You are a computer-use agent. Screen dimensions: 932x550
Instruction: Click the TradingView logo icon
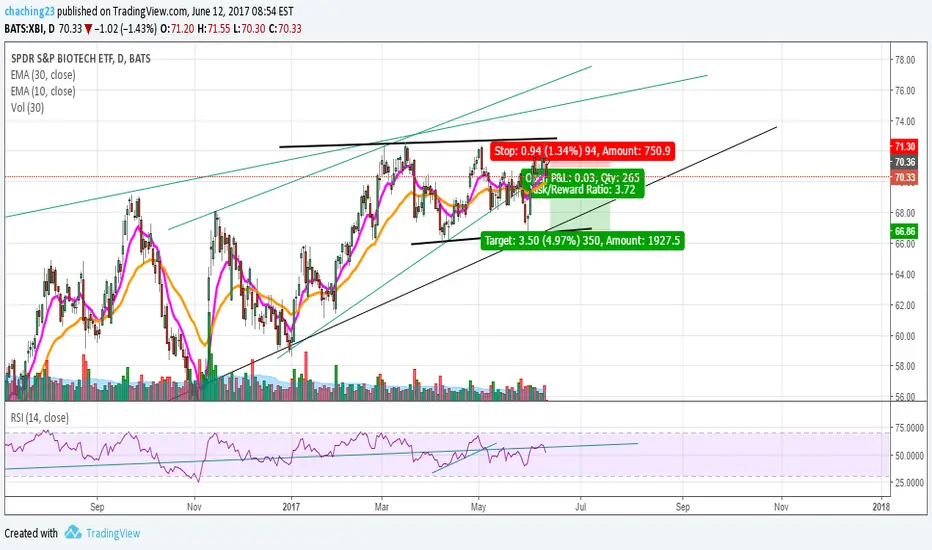point(73,532)
